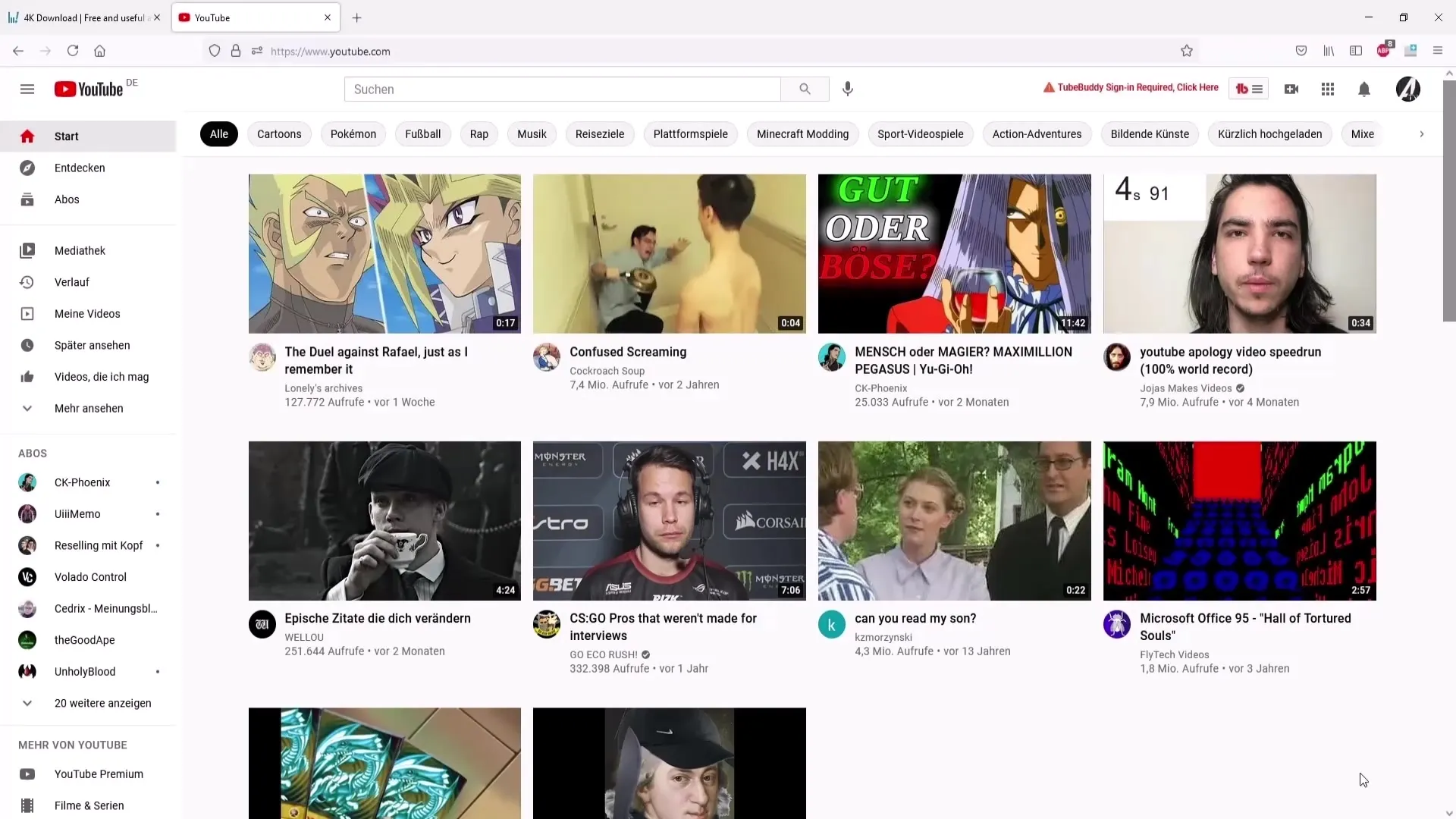Click the hamburger menu icon
This screenshot has width=1456, height=819.
tap(27, 89)
